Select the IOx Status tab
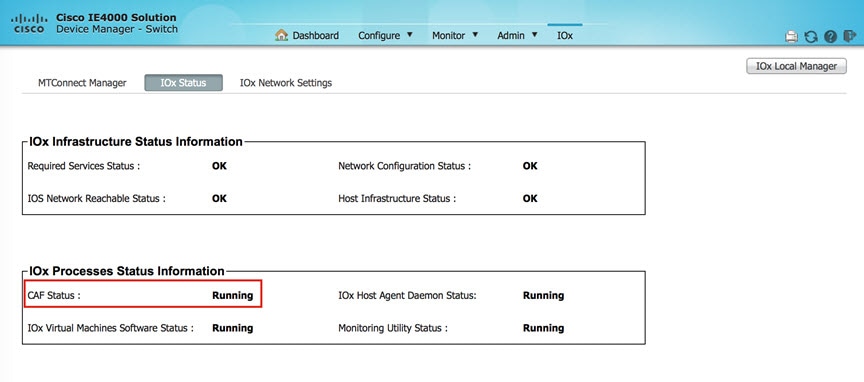Viewport: 864px width, 382px height. (x=183, y=83)
